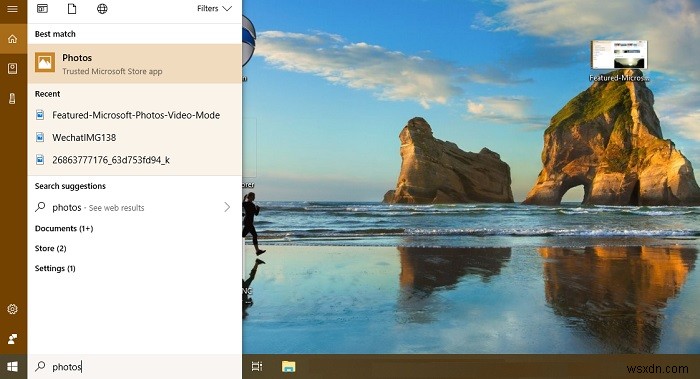Viewport: 700px width, 379px height.
Task: Click the magnifier icon beside photos suggestion
Action: [x=40, y=207]
